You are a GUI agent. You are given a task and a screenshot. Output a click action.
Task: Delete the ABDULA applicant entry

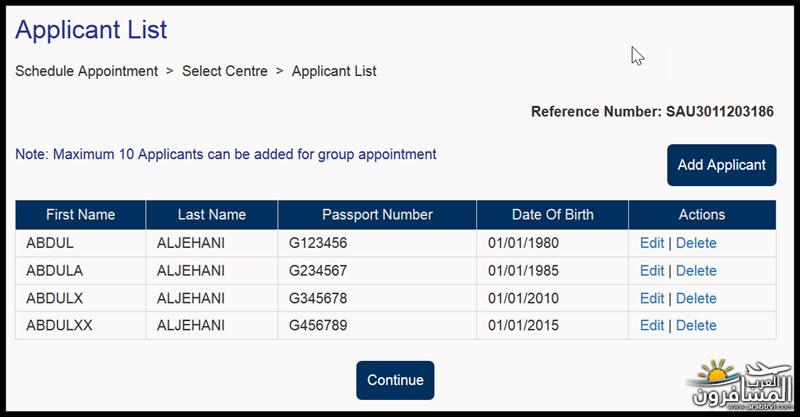coord(696,271)
